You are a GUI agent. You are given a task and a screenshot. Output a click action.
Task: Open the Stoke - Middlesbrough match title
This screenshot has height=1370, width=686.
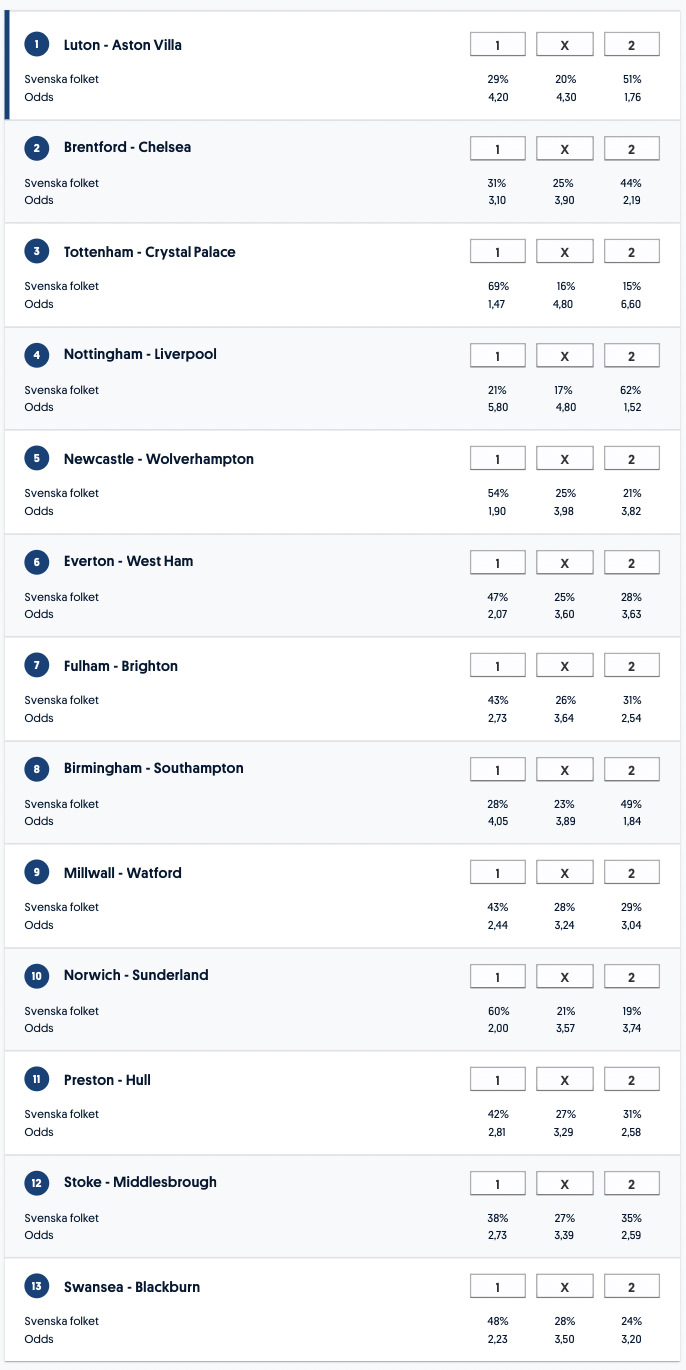click(x=140, y=1183)
